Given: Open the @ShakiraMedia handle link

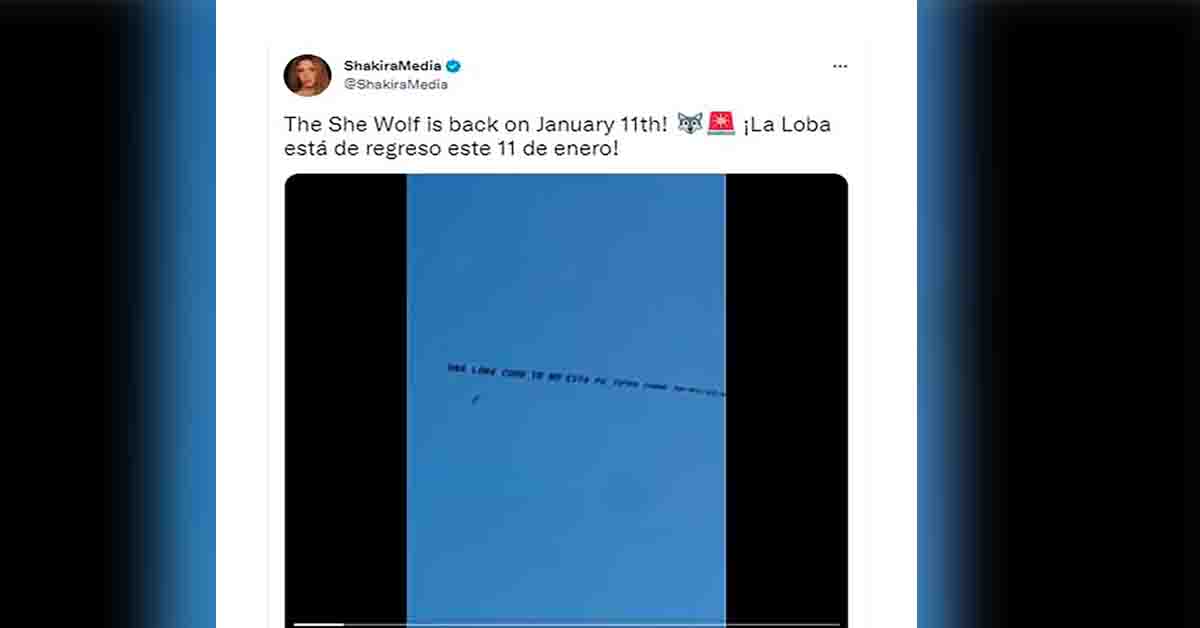Looking at the screenshot, I should coord(395,85).
